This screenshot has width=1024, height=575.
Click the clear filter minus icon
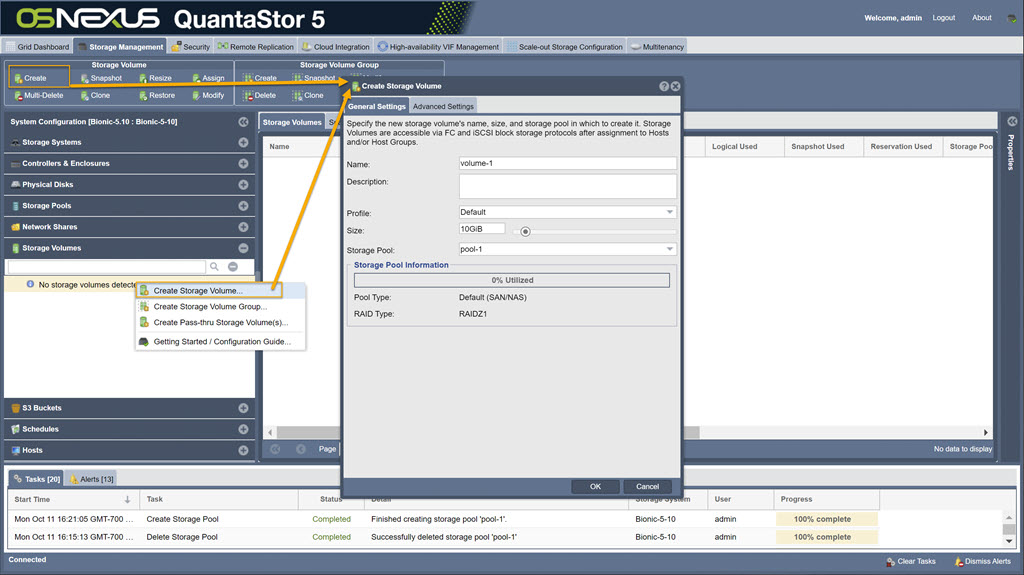click(232, 267)
